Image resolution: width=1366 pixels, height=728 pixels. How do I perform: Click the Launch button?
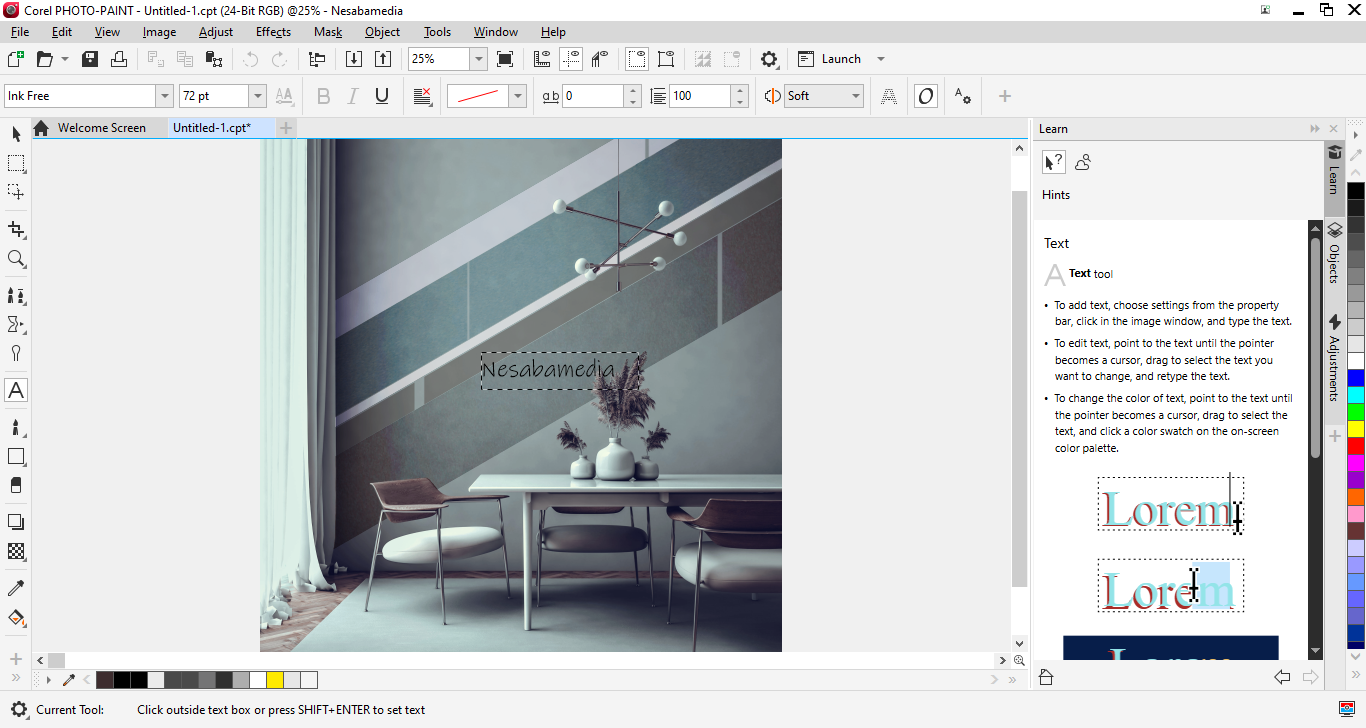tap(840, 59)
